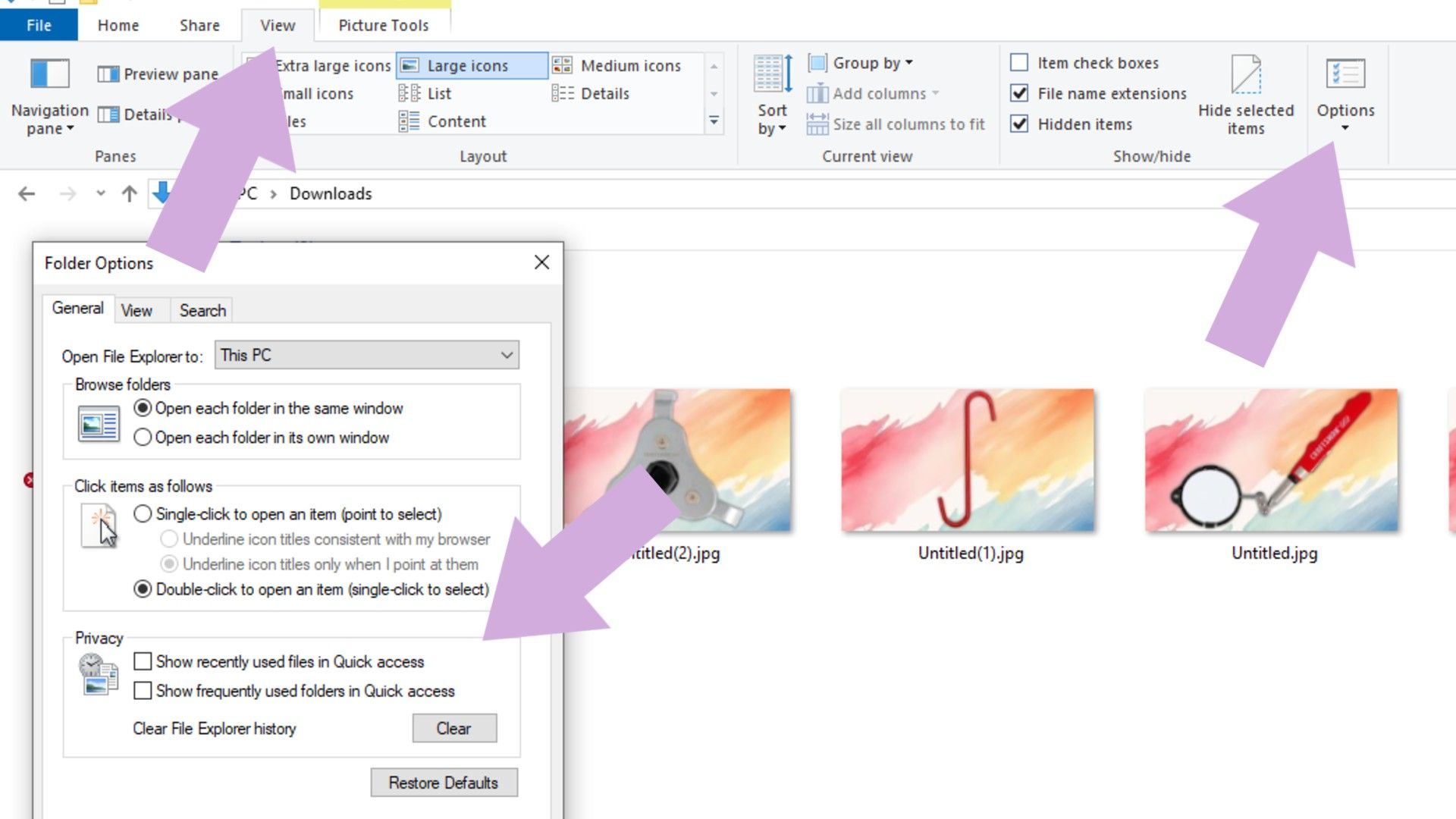Image resolution: width=1456 pixels, height=819 pixels.
Task: Select Double-click to open an item
Action: coord(143,589)
